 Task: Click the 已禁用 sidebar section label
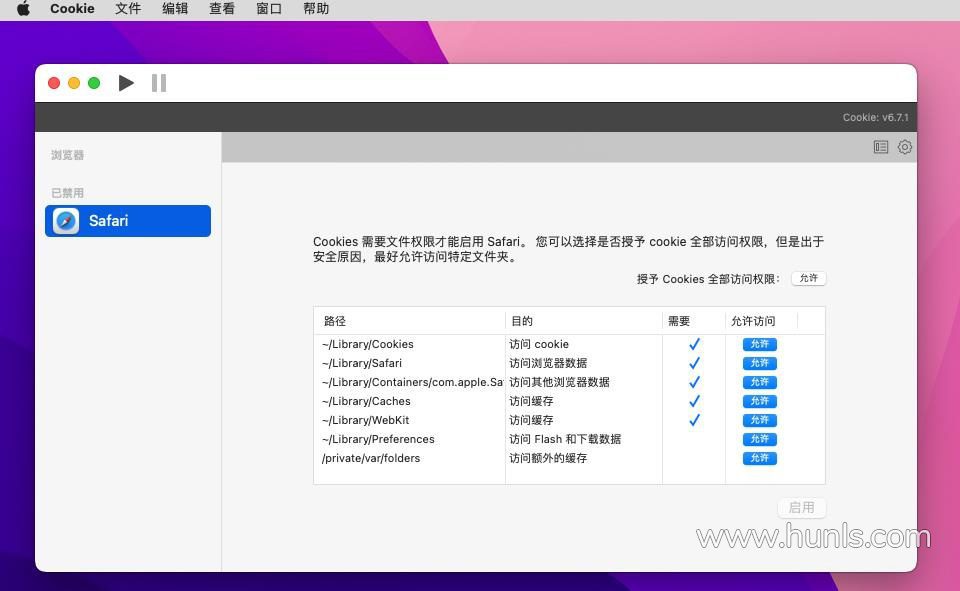(x=67, y=193)
